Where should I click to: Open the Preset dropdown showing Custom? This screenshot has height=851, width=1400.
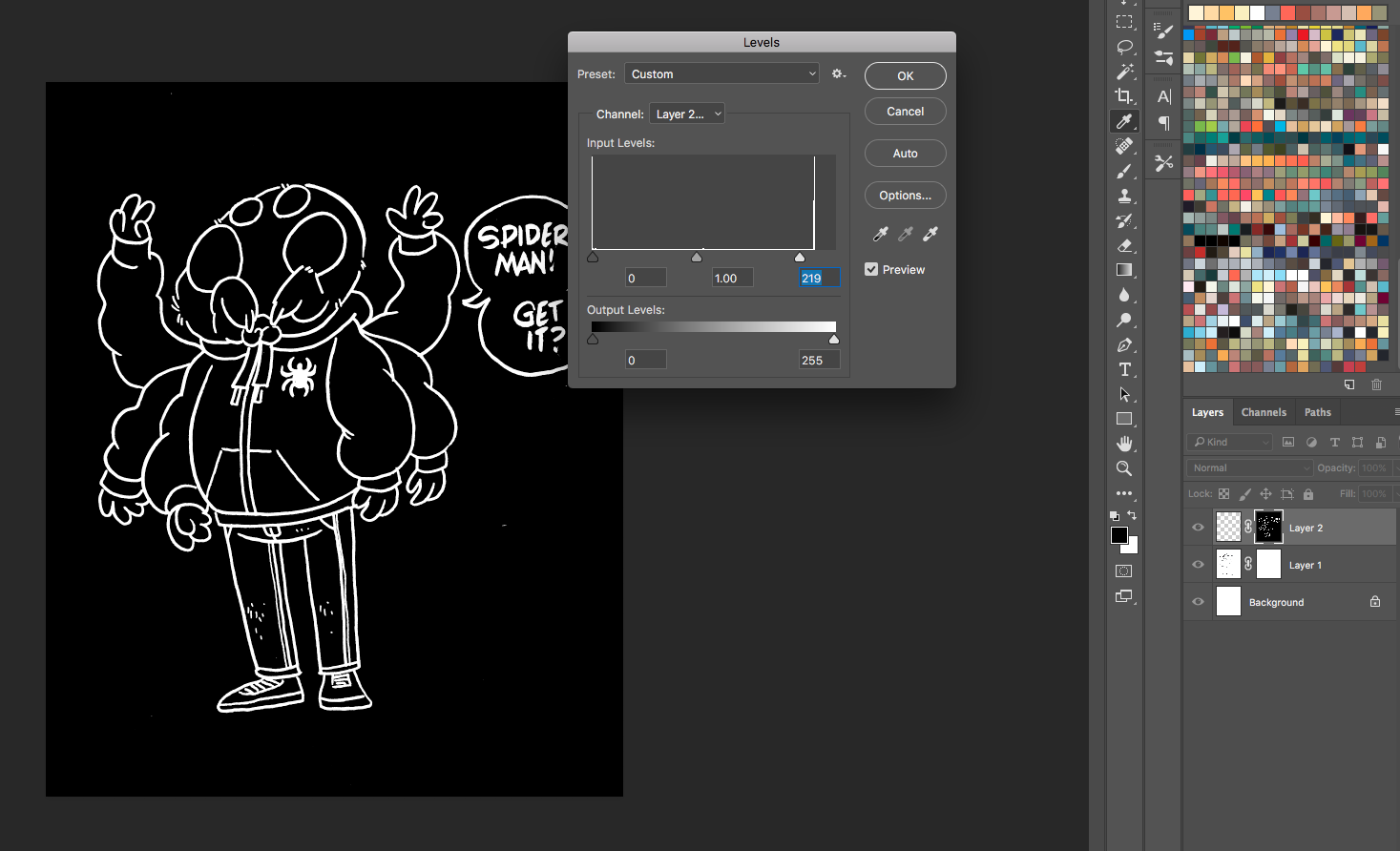(722, 73)
